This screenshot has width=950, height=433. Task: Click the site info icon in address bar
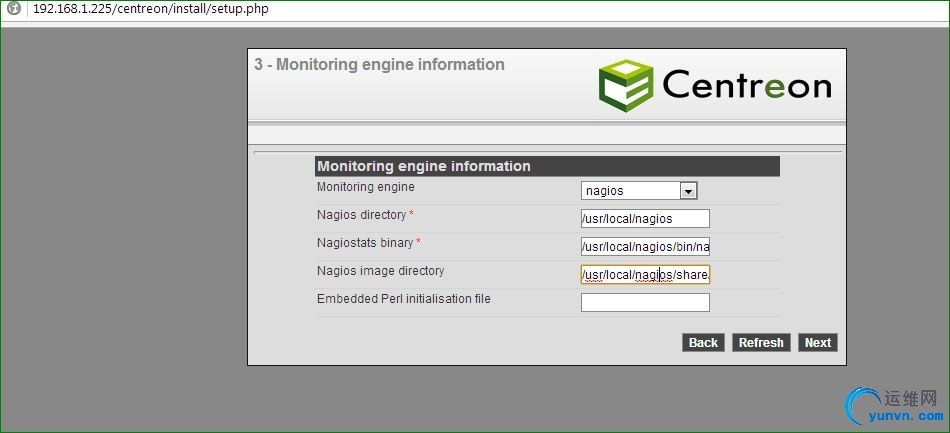click(14, 9)
